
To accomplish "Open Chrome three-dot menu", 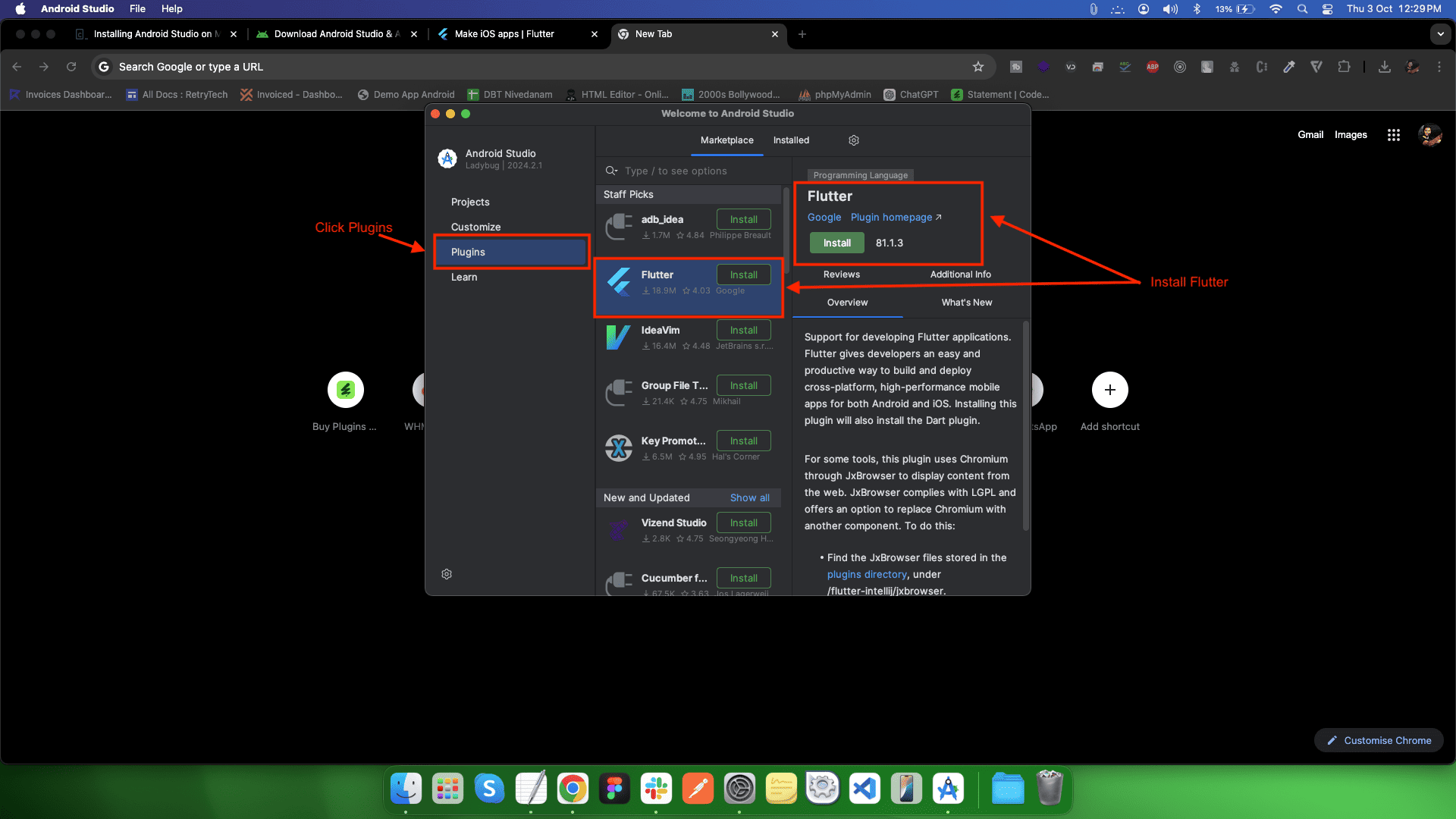I will pyautogui.click(x=1439, y=67).
